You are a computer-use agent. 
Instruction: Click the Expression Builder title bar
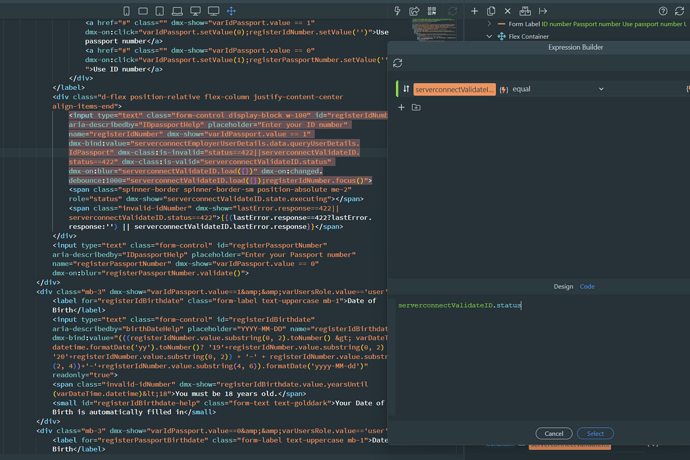575,47
